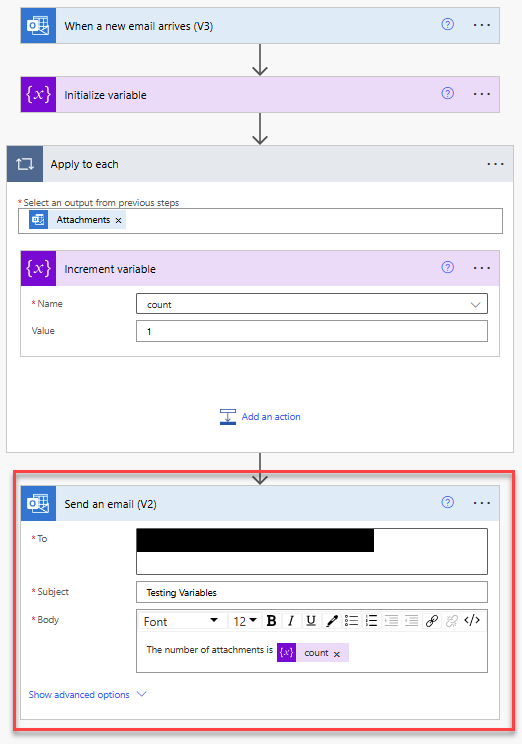Expand Show advanced options

(88, 695)
